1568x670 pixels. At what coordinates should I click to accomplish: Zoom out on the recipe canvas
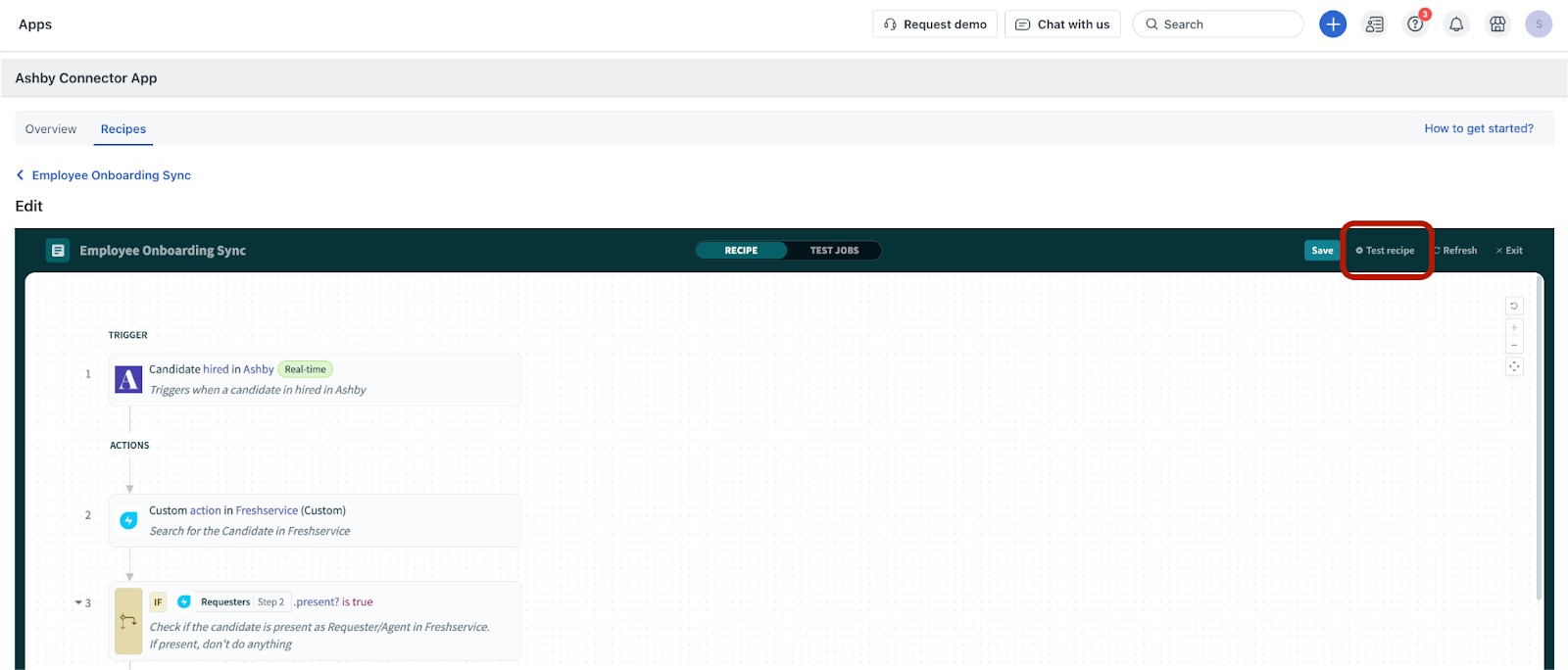point(1514,346)
